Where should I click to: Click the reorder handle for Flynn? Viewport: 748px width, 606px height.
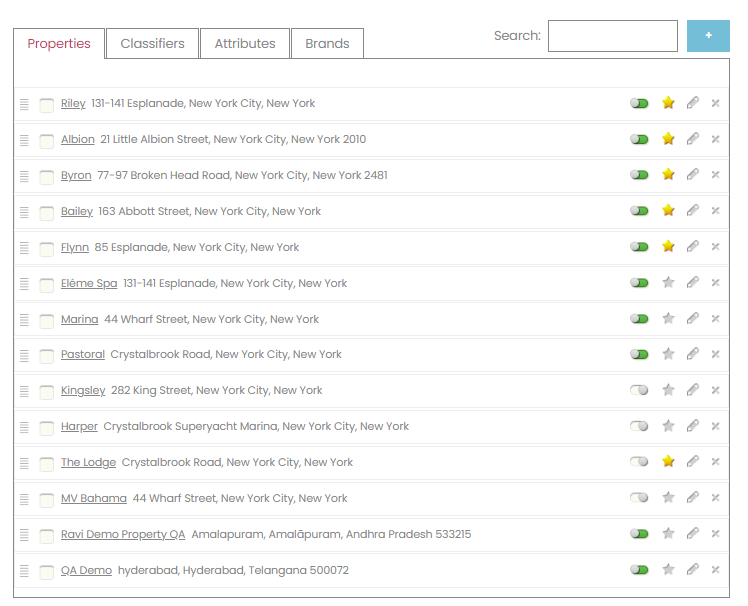click(24, 248)
